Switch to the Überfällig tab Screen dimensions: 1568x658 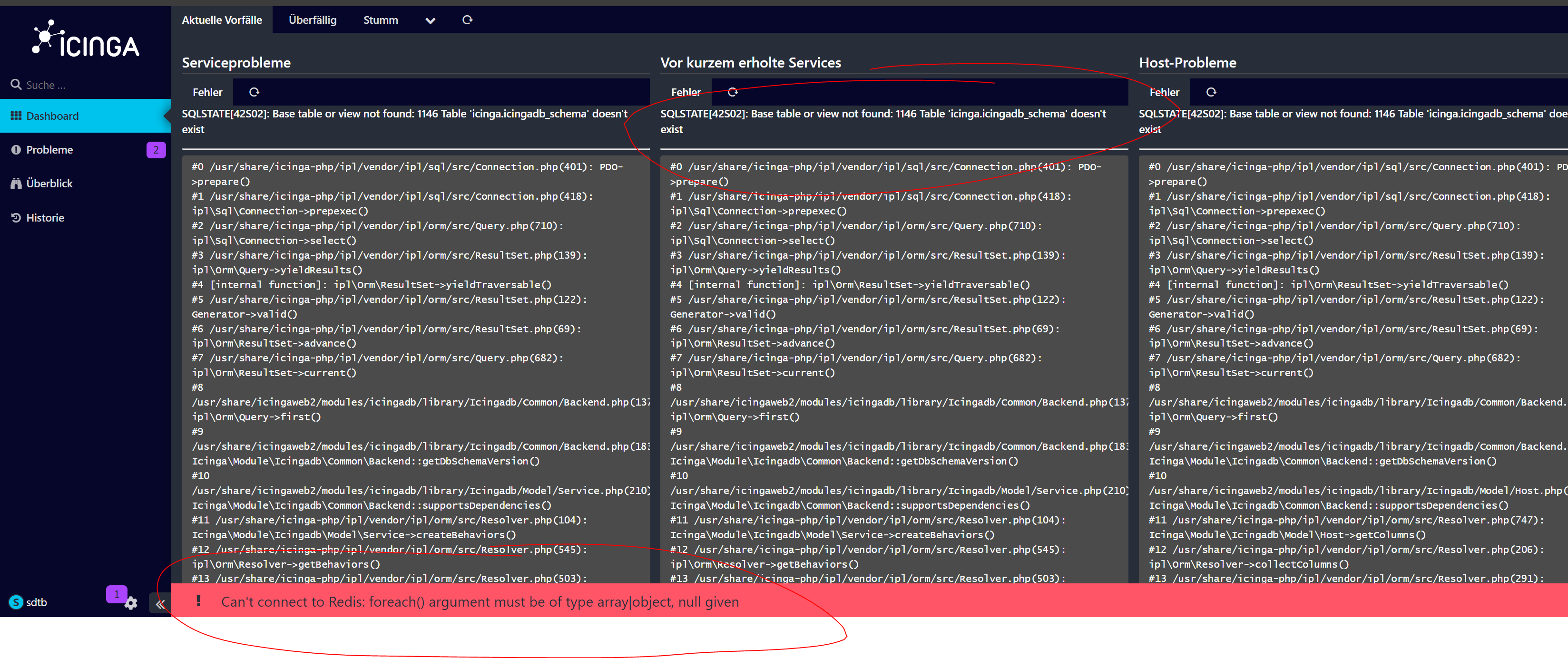point(312,20)
